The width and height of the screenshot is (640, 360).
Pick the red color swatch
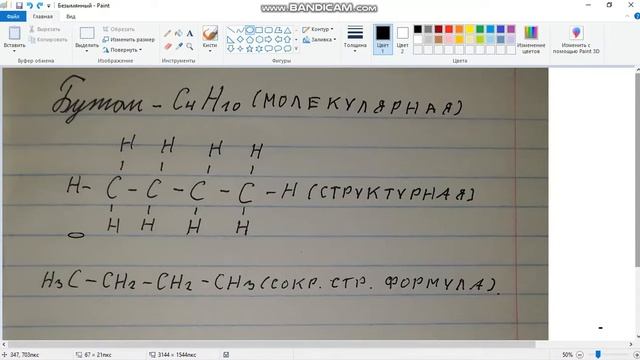point(449,29)
